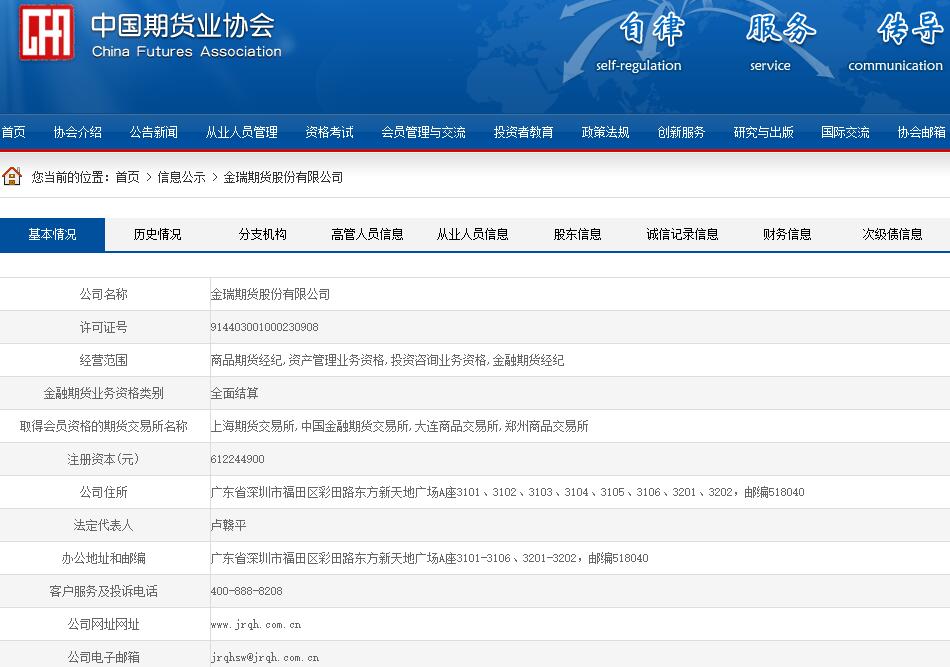Click service phone number 400-888-8208
This screenshot has width=950, height=667.
pos(247,591)
